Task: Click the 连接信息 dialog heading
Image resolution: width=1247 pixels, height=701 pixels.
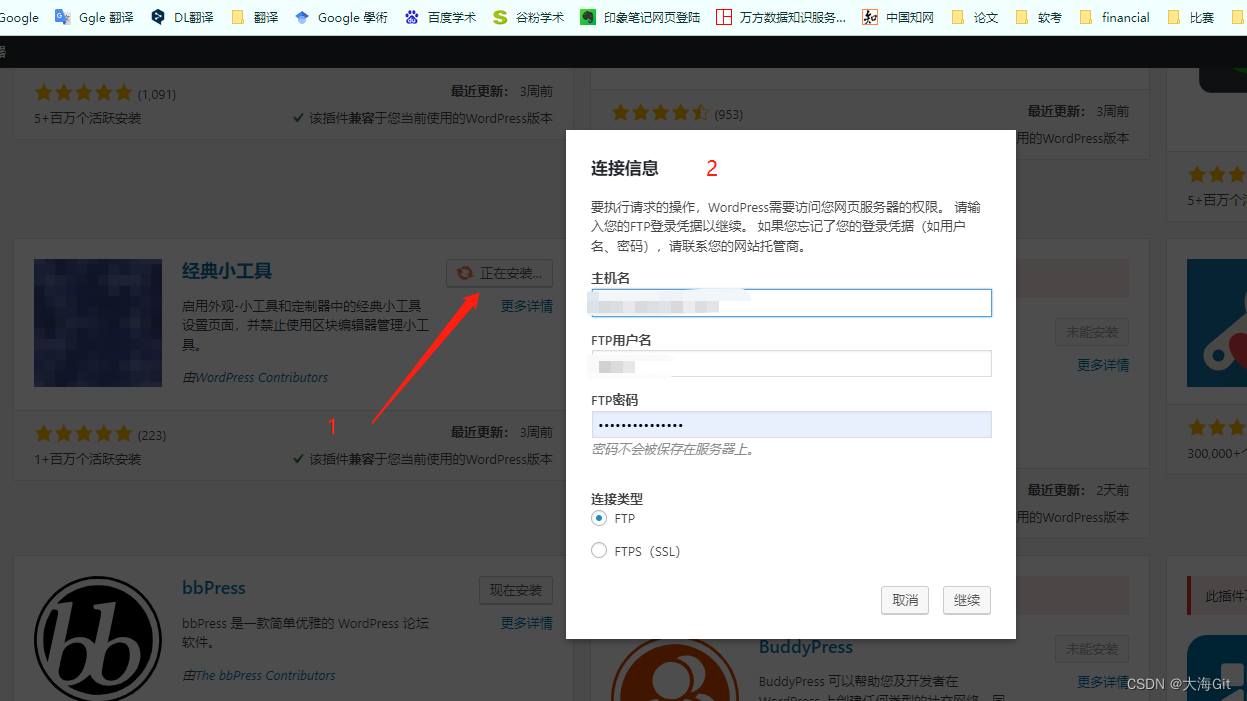Action: [625, 168]
